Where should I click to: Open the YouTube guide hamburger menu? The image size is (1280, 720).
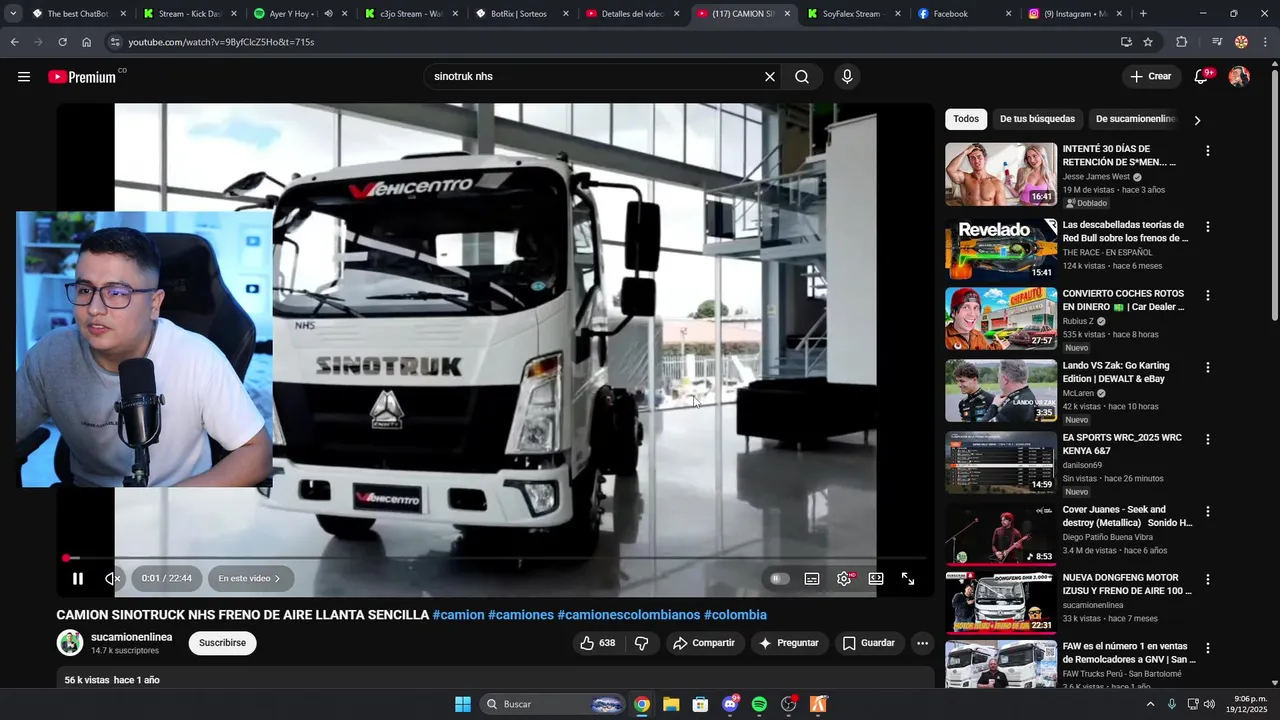coord(24,77)
